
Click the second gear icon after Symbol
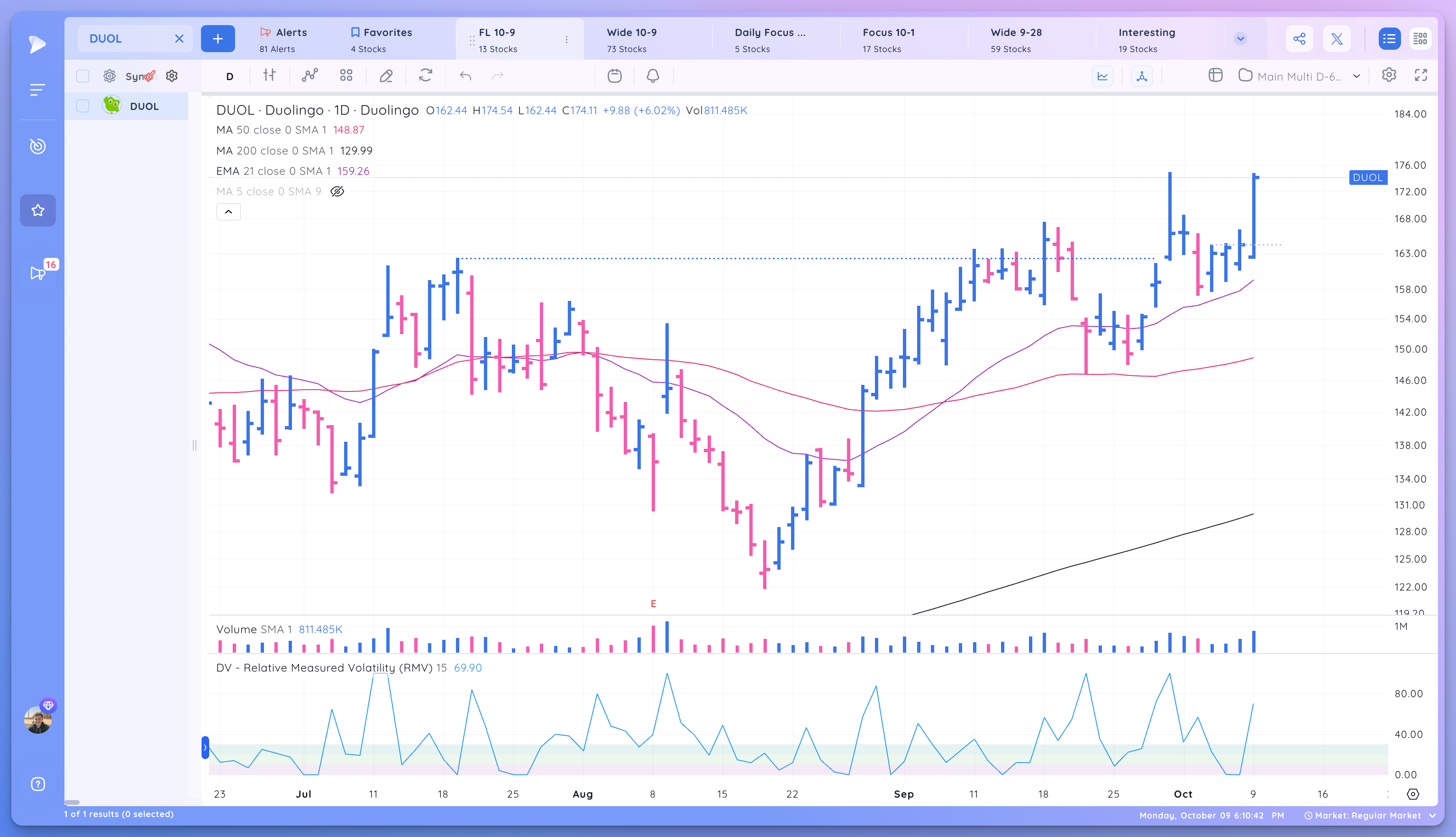point(172,76)
